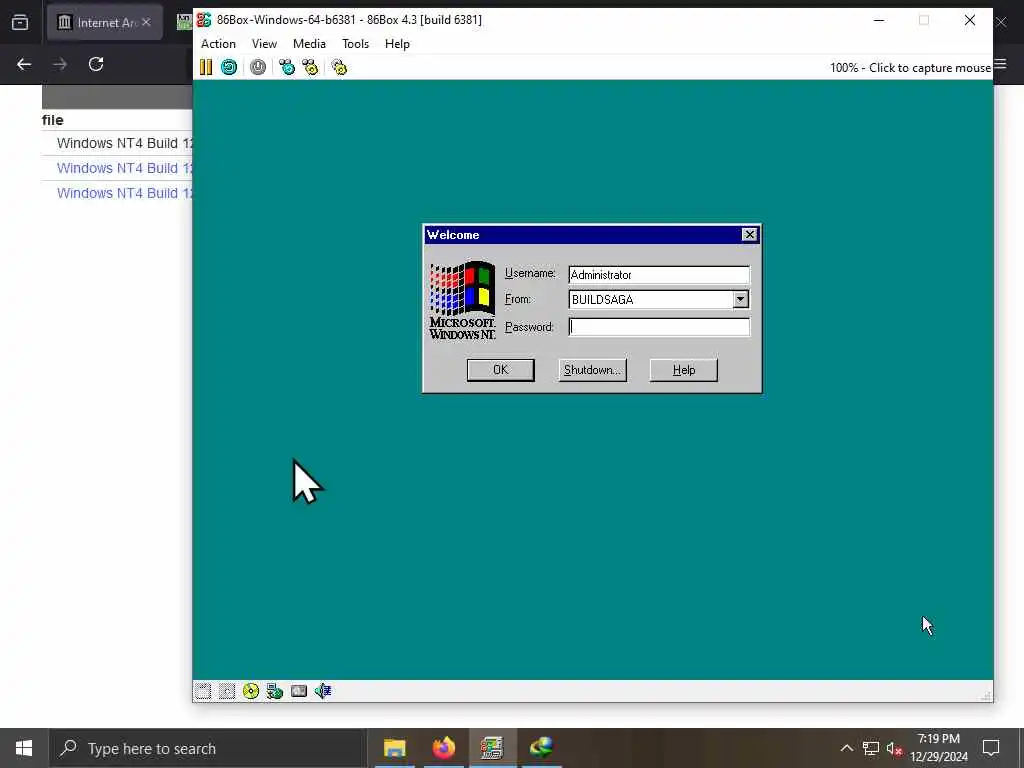The width and height of the screenshot is (1024, 768).
Task: Click Help button in Welcome dialog
Action: pos(684,370)
